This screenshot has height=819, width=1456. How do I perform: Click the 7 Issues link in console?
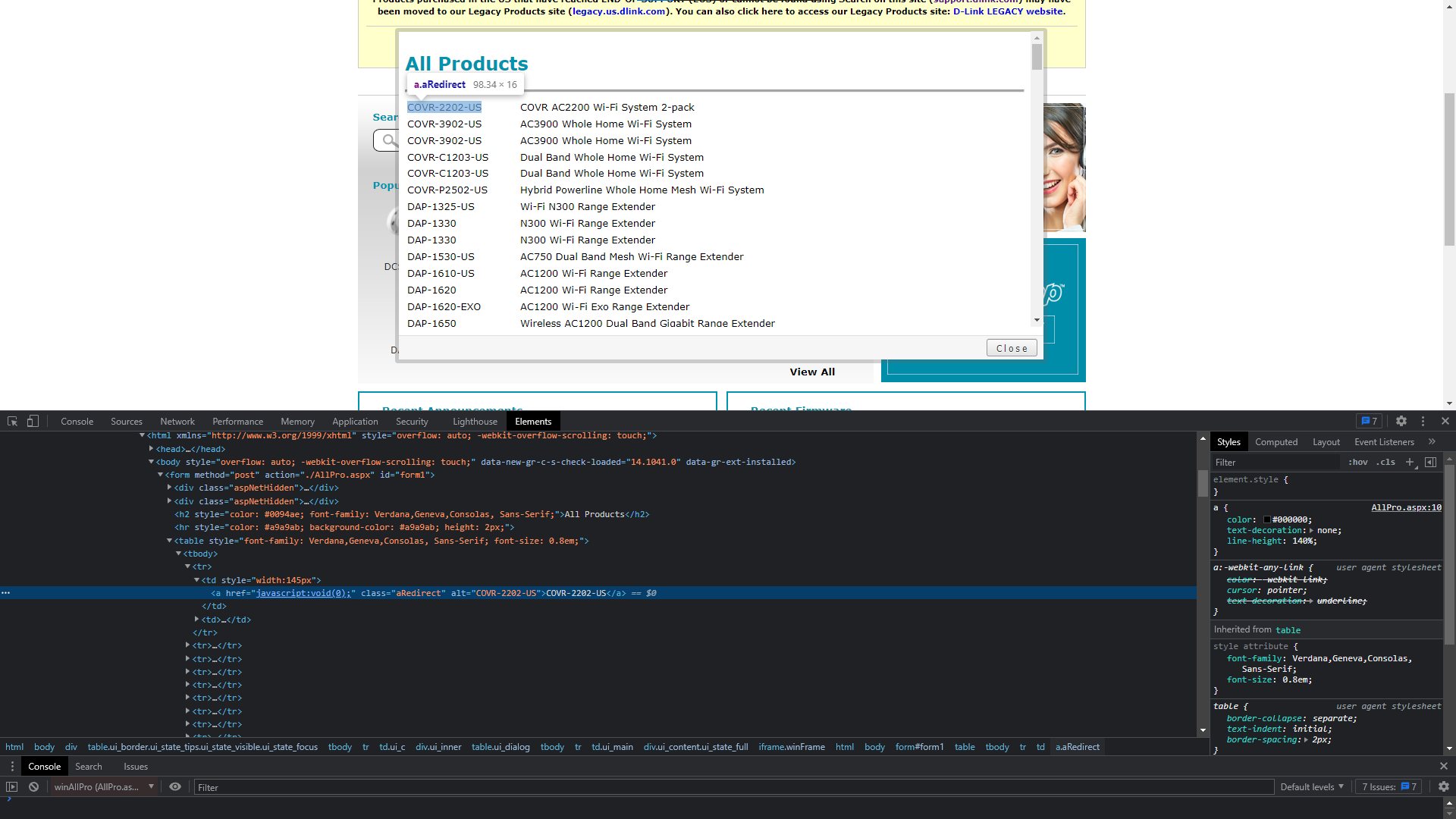point(1389,787)
